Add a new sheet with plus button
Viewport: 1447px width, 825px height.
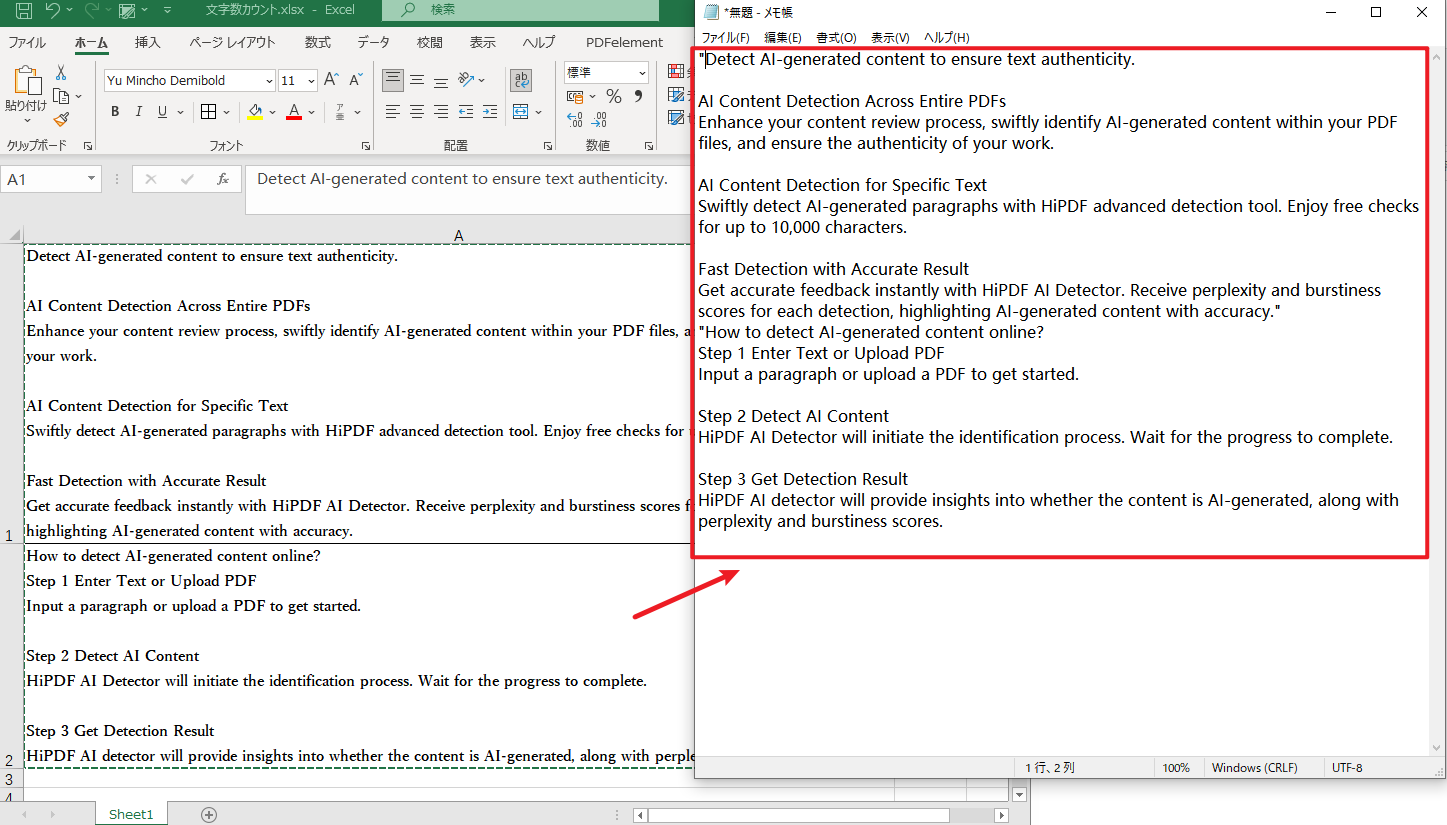[209, 814]
